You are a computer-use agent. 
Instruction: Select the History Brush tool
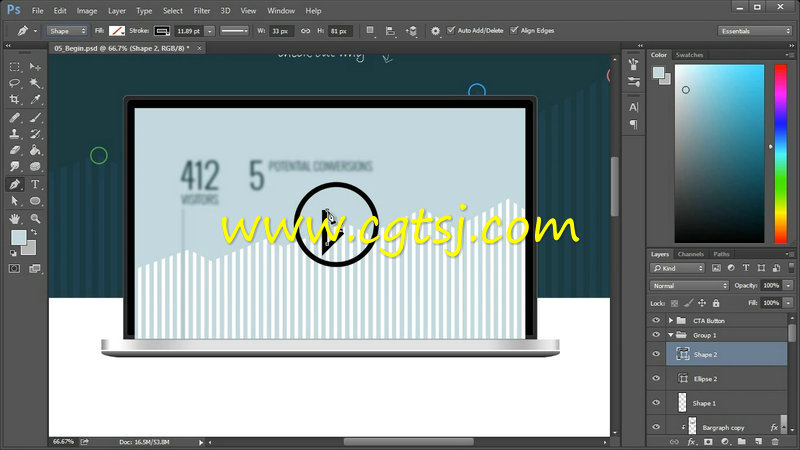click(35, 134)
